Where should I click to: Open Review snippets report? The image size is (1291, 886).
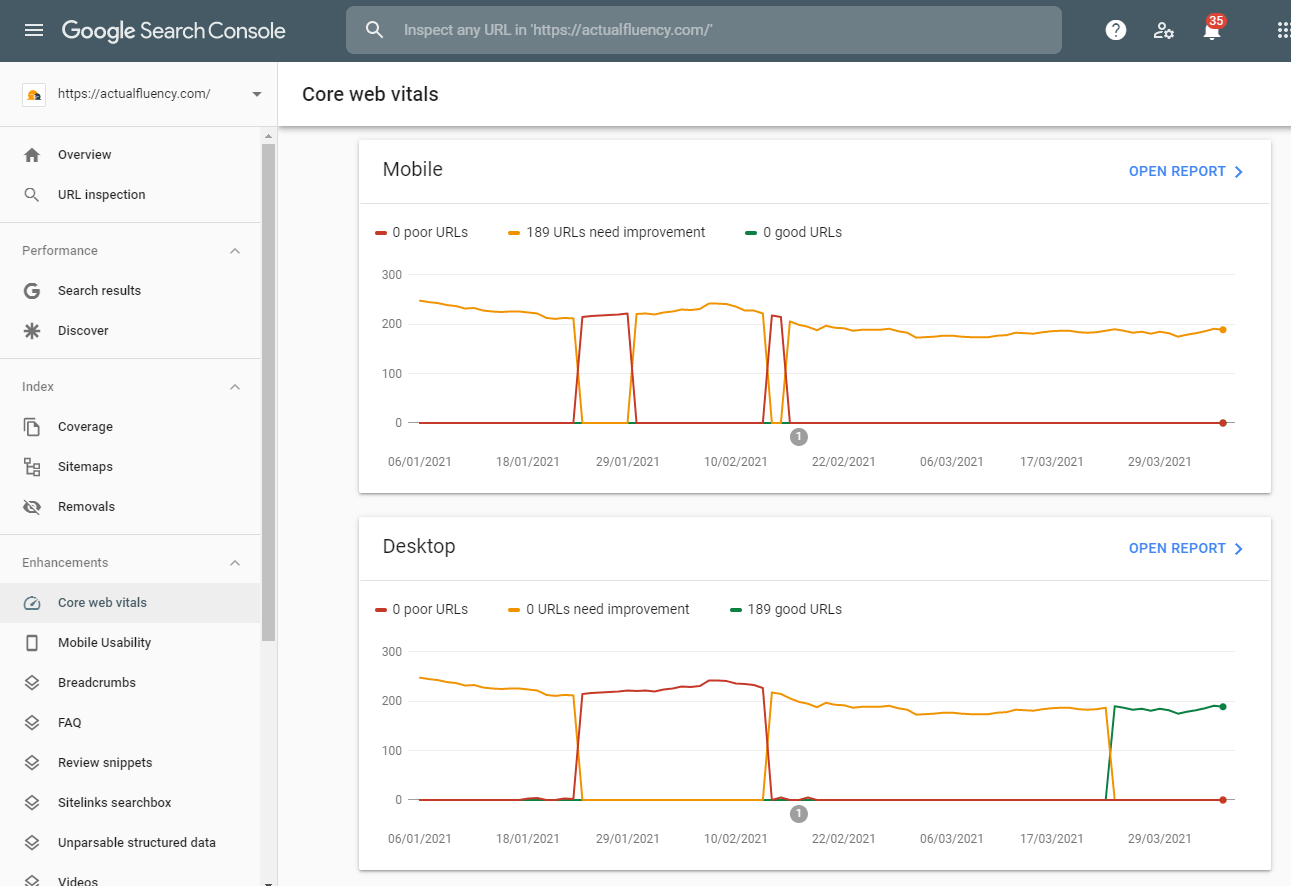[130, 763]
